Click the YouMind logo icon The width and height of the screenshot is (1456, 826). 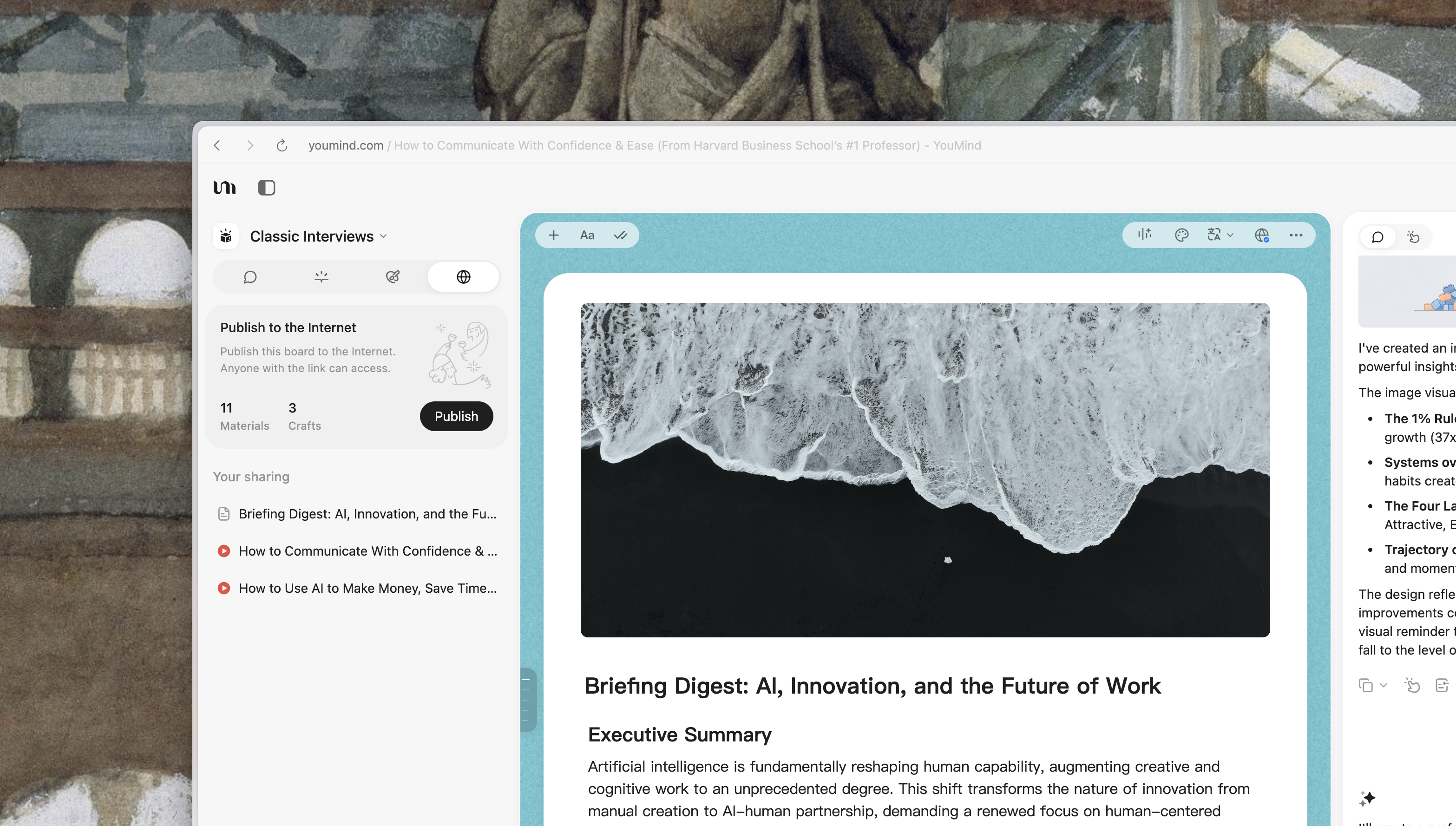[x=224, y=187]
